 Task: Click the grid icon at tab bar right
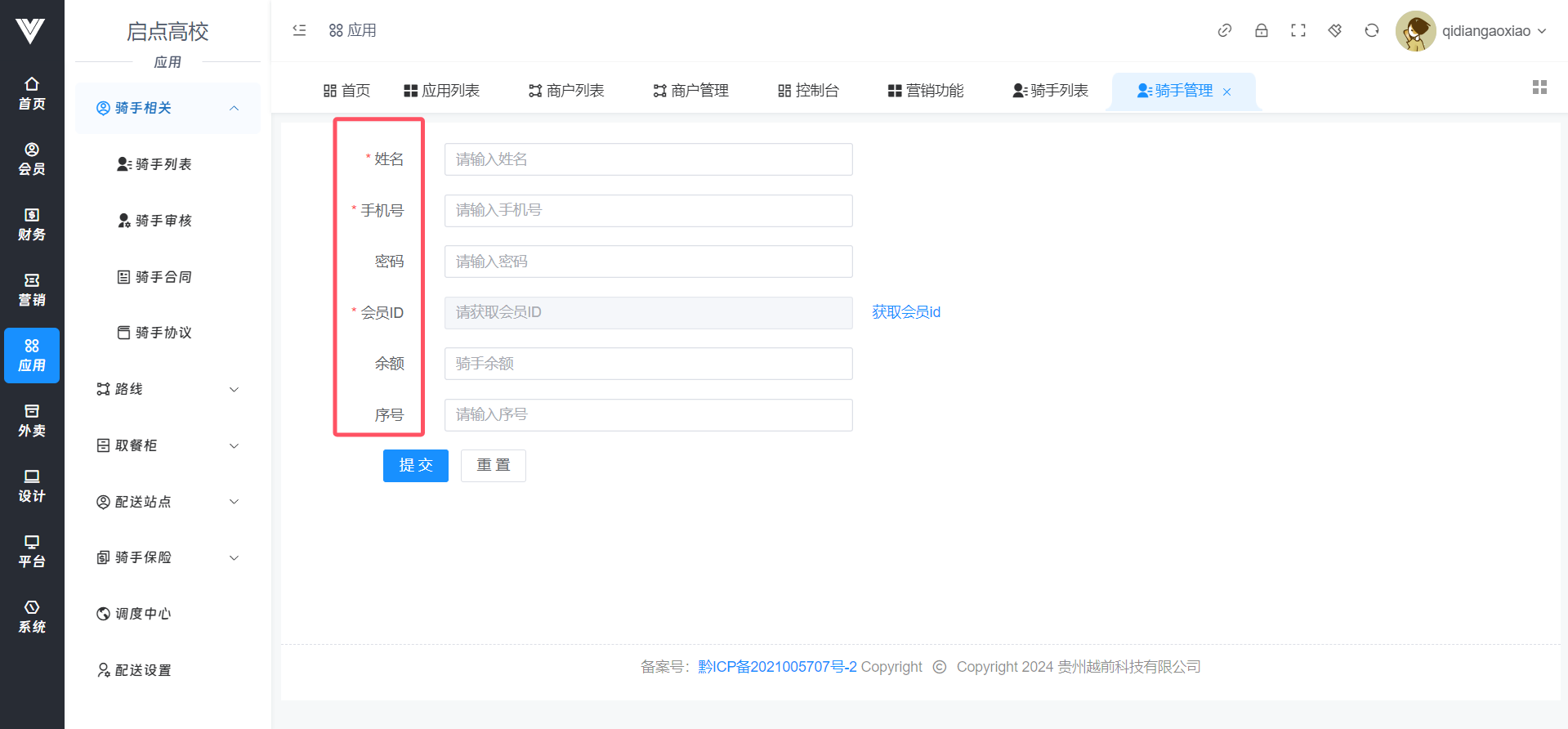click(x=1539, y=87)
